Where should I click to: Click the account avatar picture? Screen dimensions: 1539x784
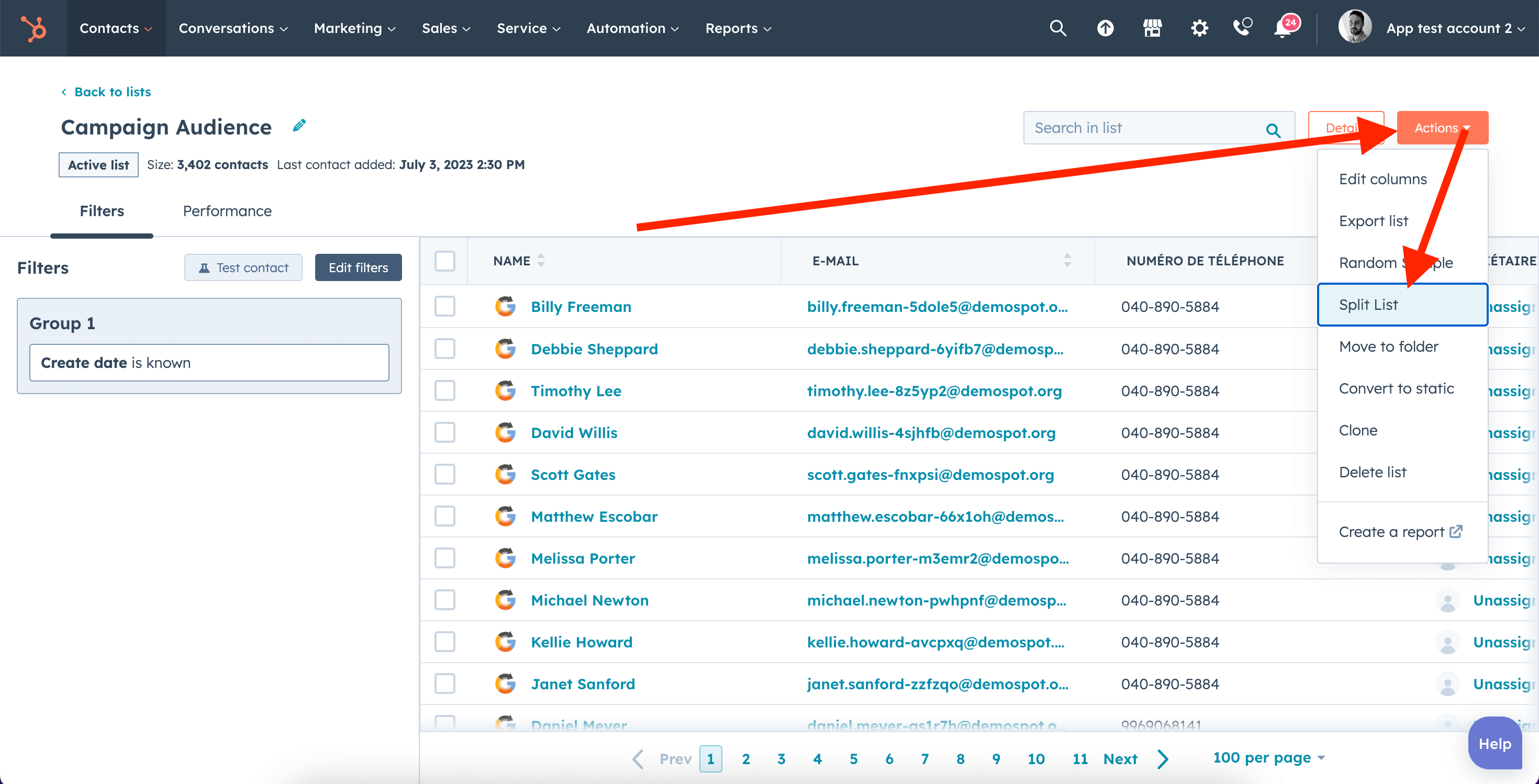(1354, 27)
